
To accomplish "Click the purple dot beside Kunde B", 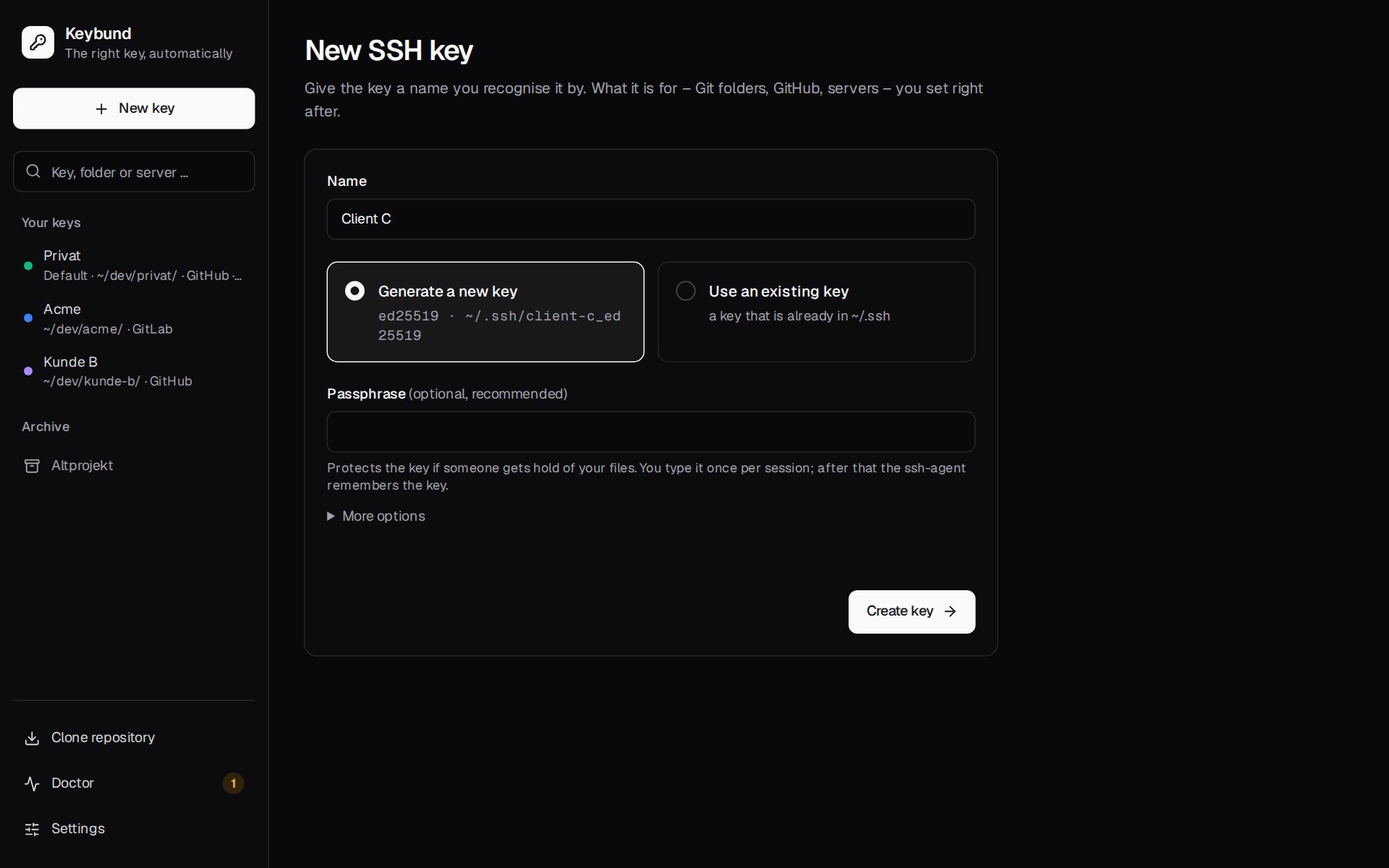I will click(x=28, y=371).
